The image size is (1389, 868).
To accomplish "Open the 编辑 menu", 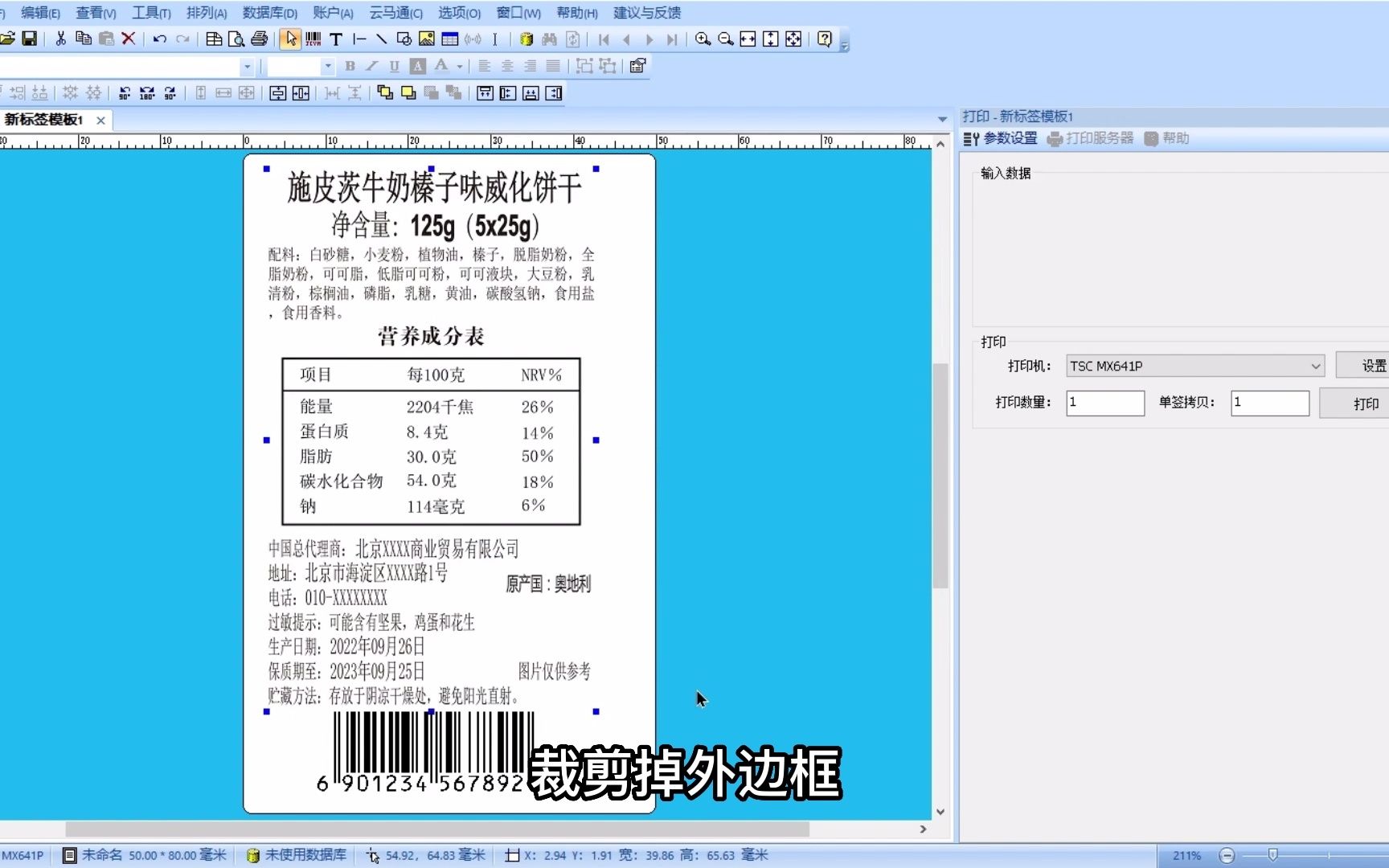I will [40, 13].
